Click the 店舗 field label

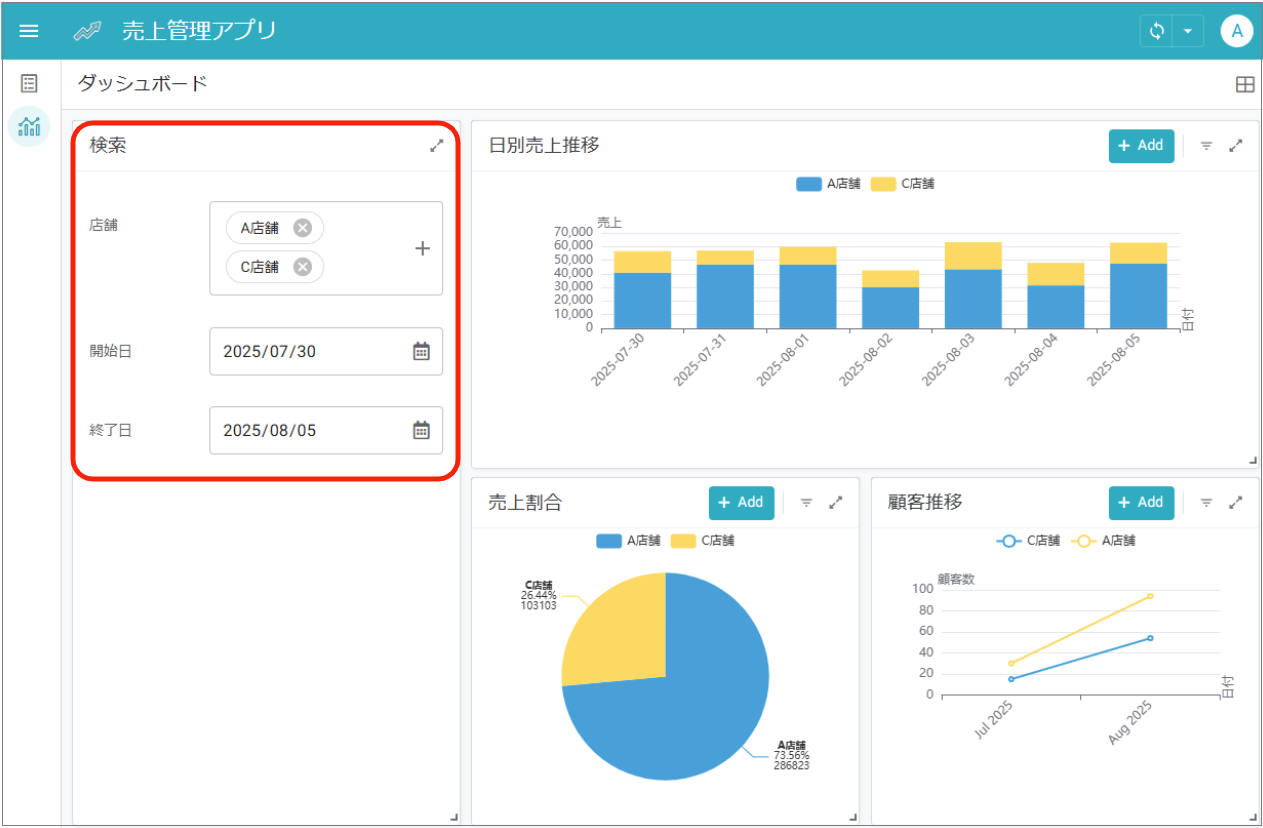tap(103, 226)
